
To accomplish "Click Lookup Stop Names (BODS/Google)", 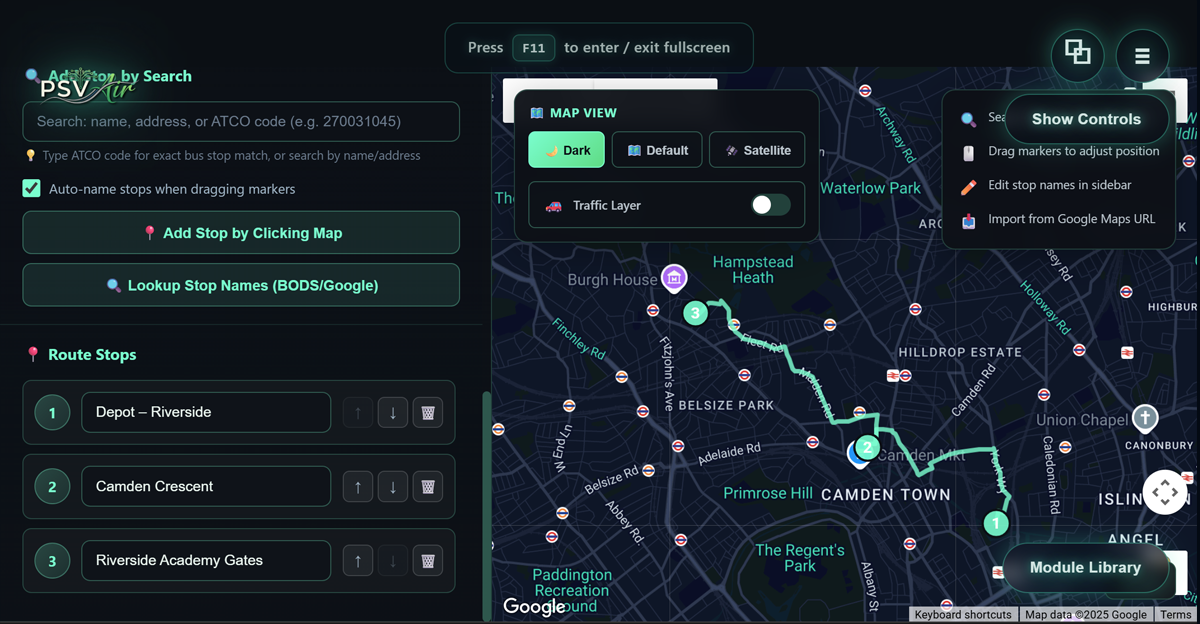I will 241,285.
